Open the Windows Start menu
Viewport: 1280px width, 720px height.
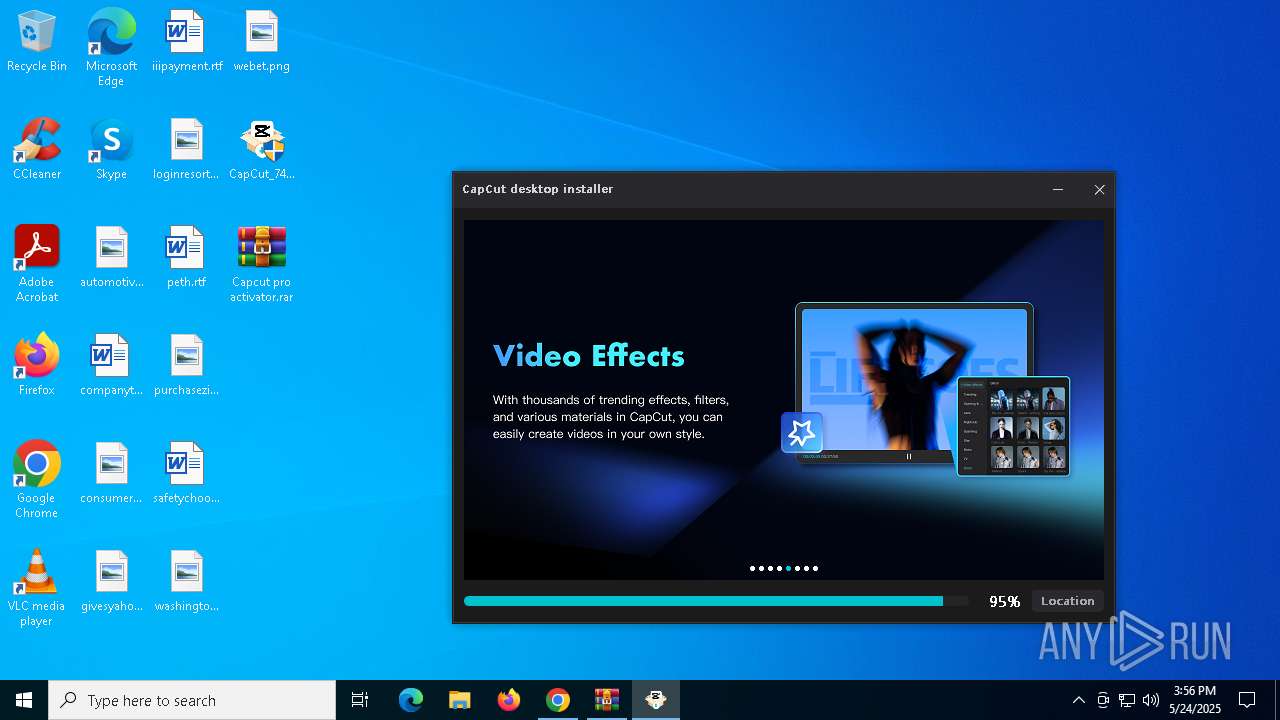pyautogui.click(x=24, y=700)
